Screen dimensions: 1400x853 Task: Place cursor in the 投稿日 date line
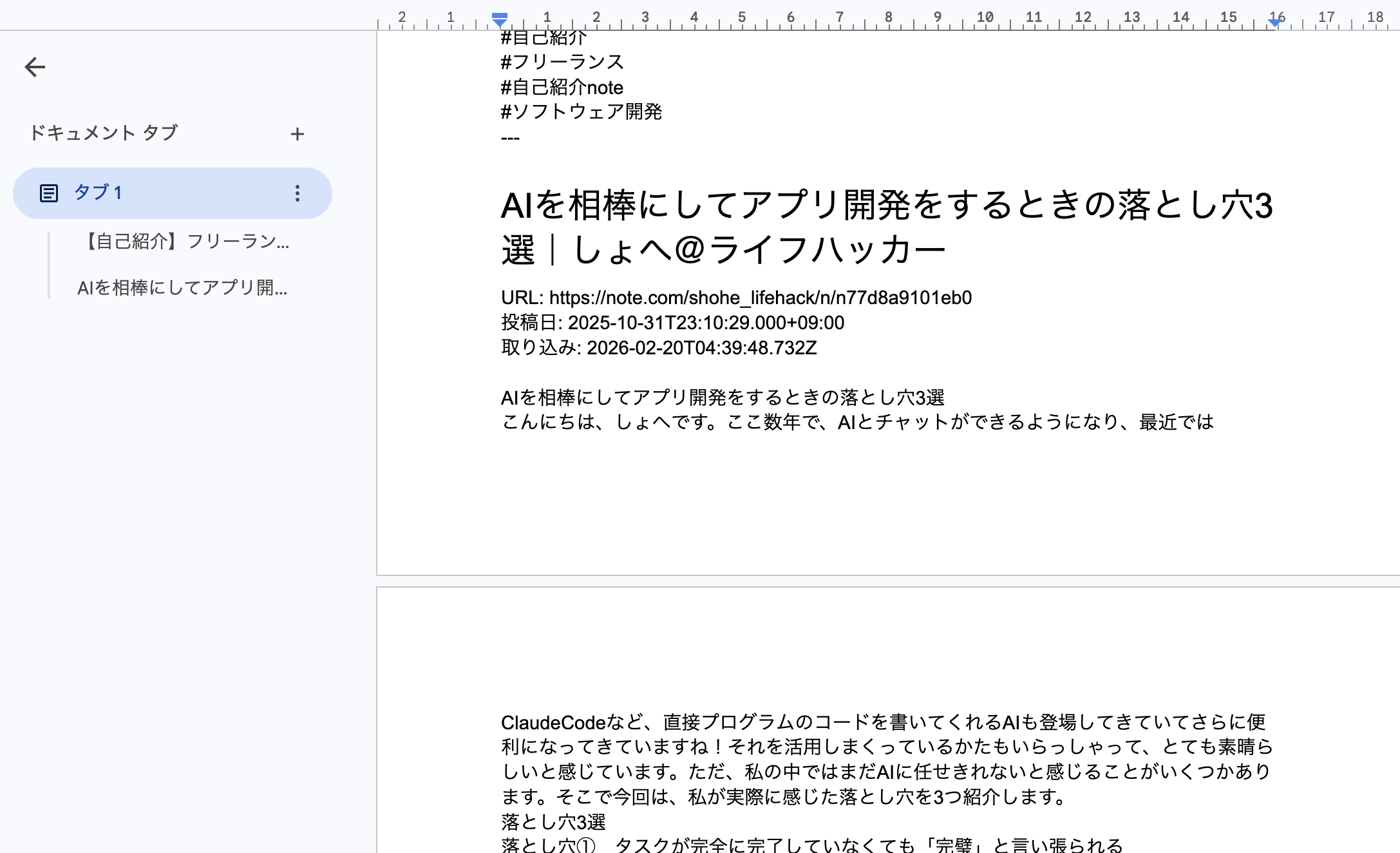coord(672,323)
